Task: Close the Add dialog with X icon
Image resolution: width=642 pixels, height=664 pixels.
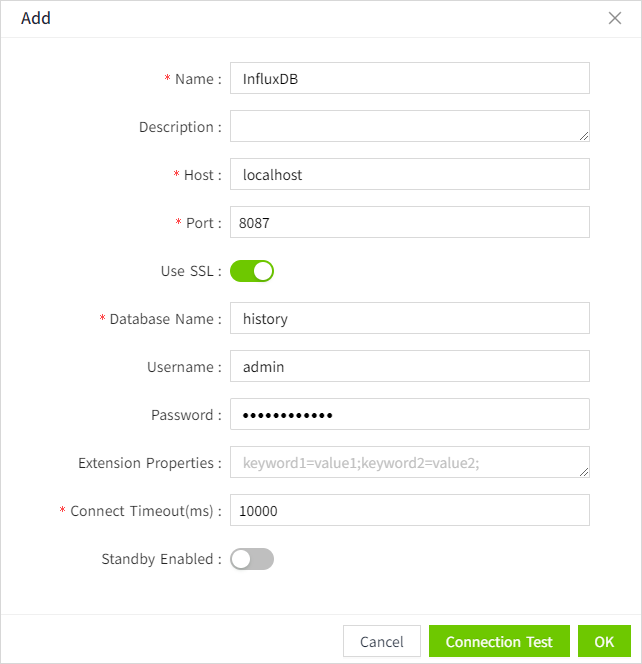Action: [x=615, y=18]
